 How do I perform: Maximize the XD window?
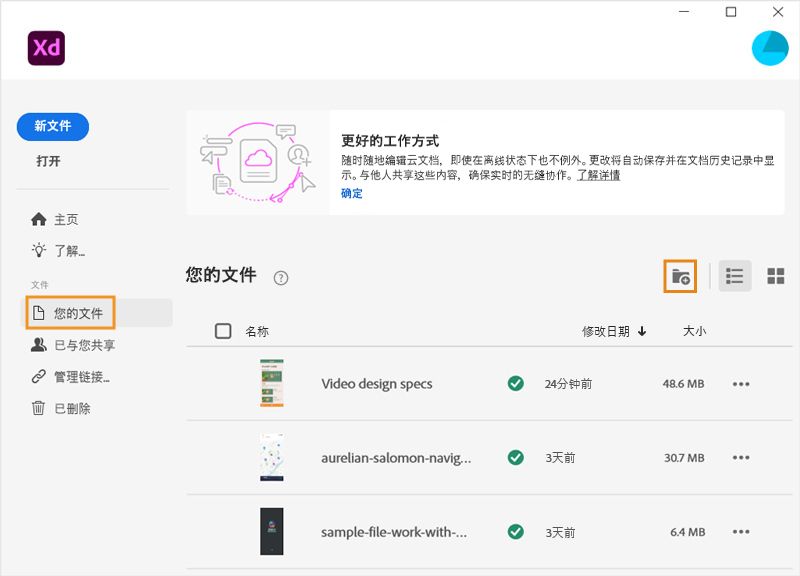coord(731,11)
